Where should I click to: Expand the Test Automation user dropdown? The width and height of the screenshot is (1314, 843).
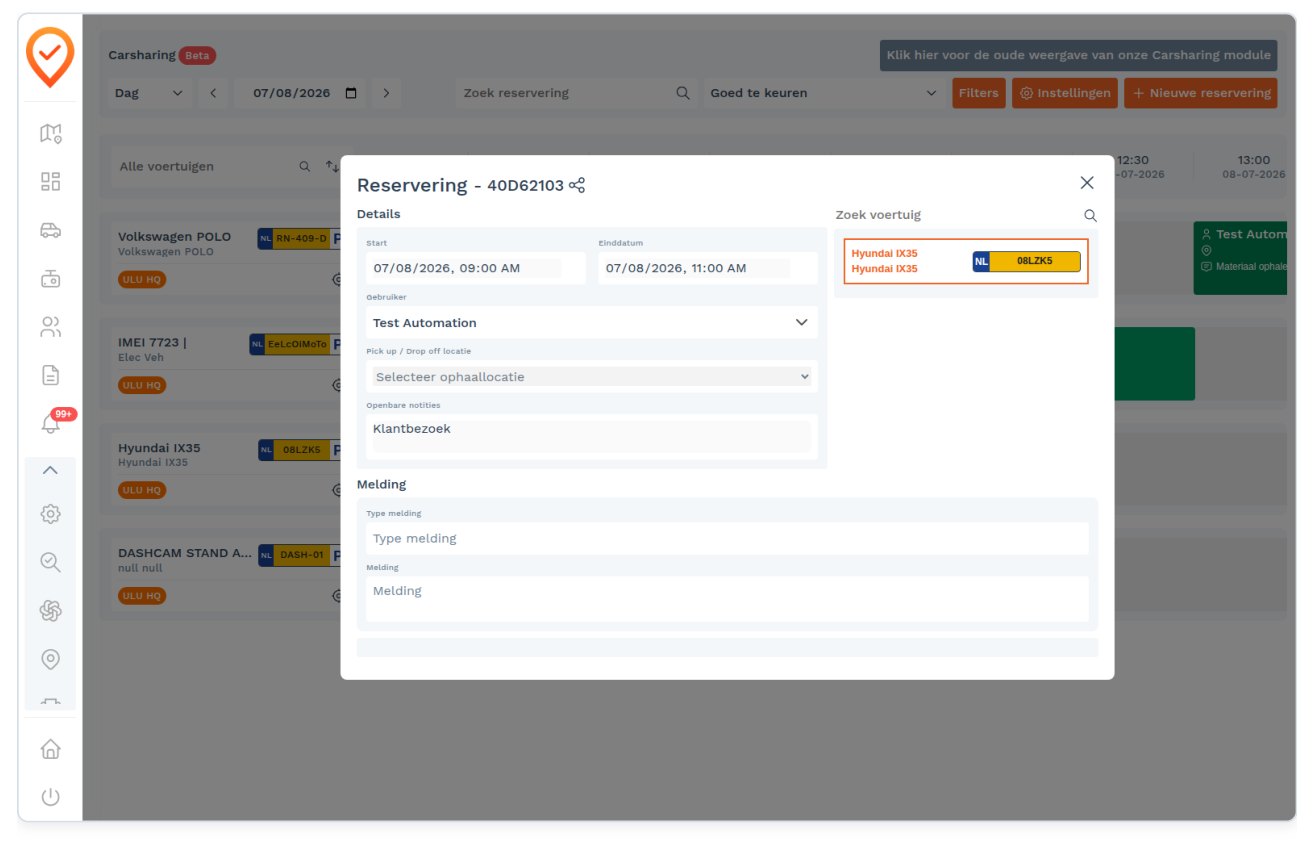(x=591, y=323)
